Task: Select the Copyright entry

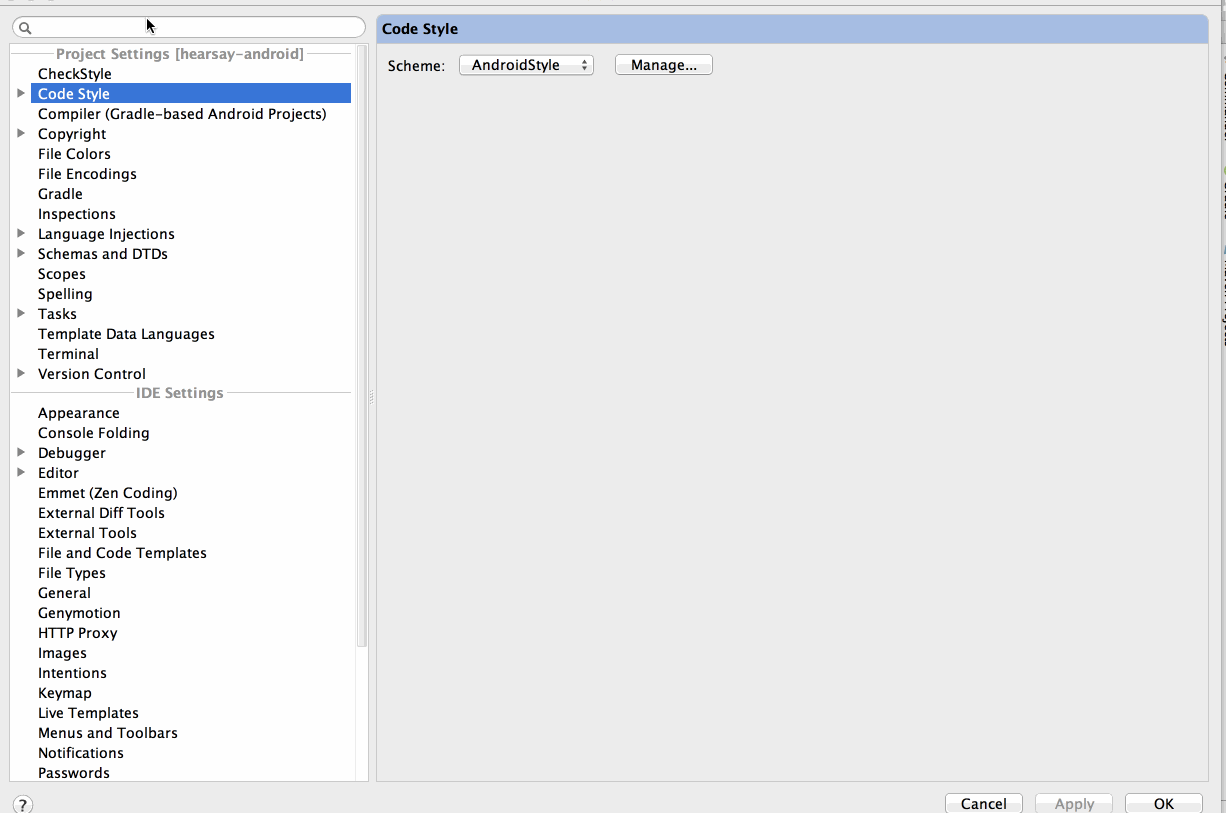Action: 72,134
